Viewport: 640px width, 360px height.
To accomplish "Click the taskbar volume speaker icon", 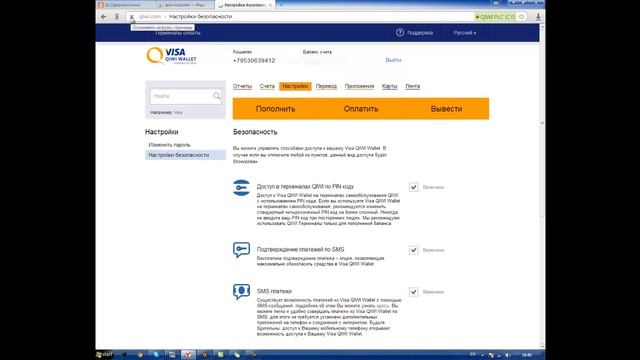I will [508, 355].
